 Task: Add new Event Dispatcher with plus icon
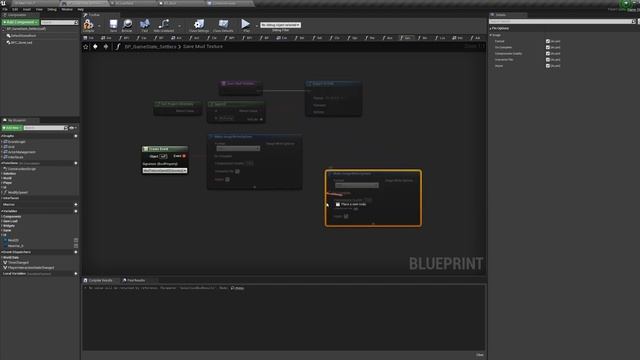point(76,252)
